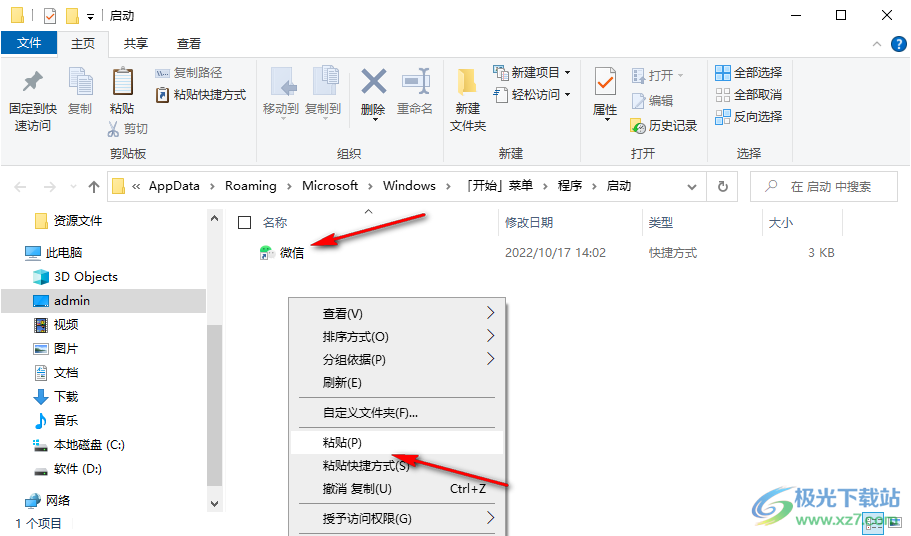Choose Customize Folder (自定义文件夹(F)...)
This screenshot has height=536, width=911.
tap(396, 413)
